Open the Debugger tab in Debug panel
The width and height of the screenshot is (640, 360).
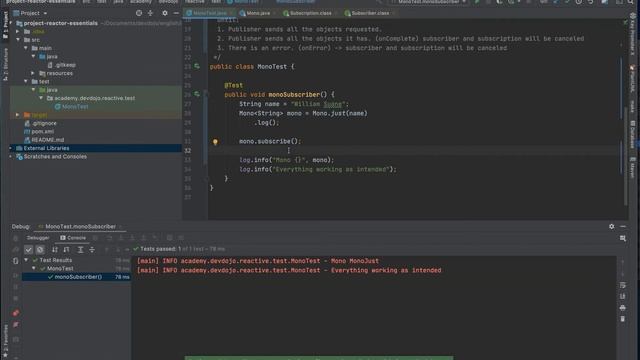coord(38,238)
